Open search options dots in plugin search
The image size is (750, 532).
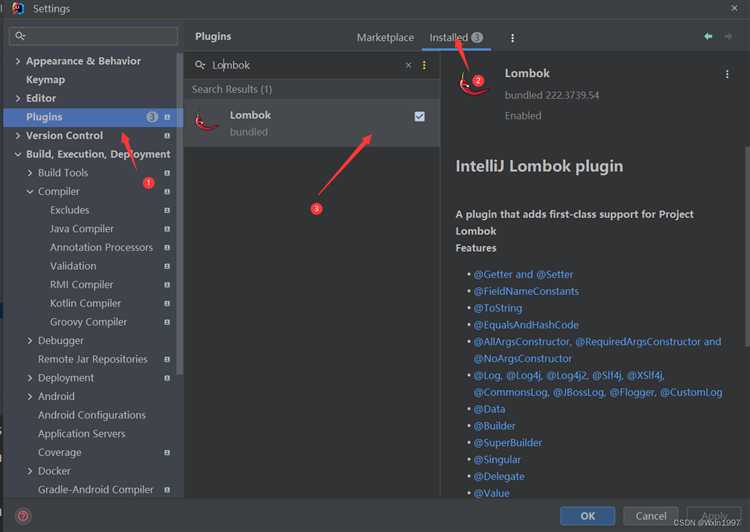(x=424, y=65)
